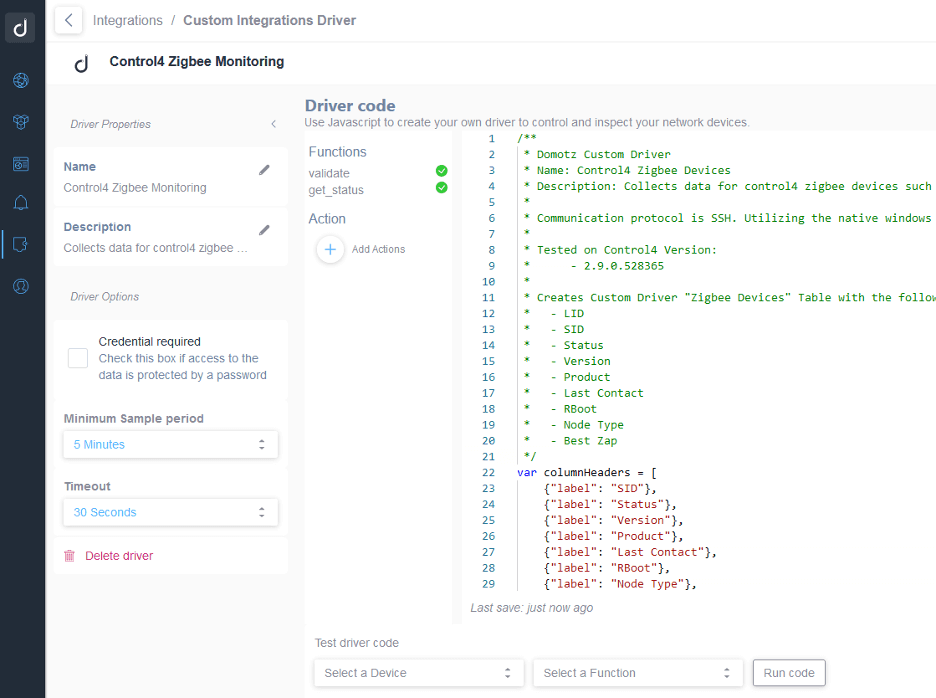Image resolution: width=936 pixels, height=698 pixels.
Task: Click code line '"label": "Last Contact"'
Action: 630,552
